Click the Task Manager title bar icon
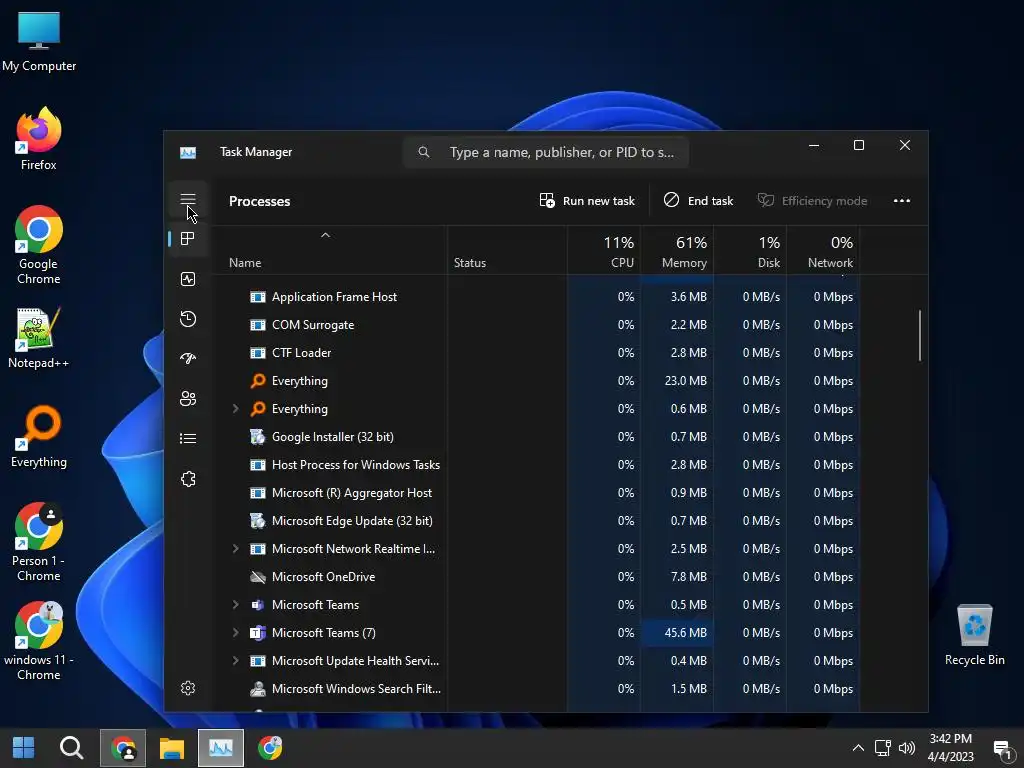The height and width of the screenshot is (768, 1024). coord(188,152)
